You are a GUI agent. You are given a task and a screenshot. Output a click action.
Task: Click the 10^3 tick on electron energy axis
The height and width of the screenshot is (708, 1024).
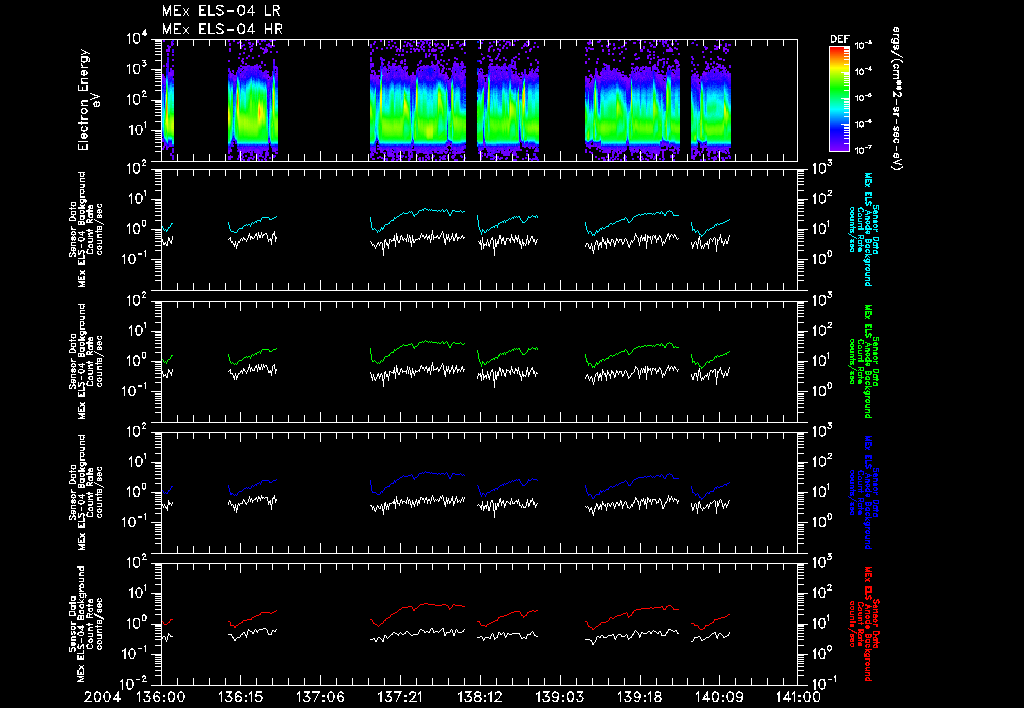coord(137,70)
